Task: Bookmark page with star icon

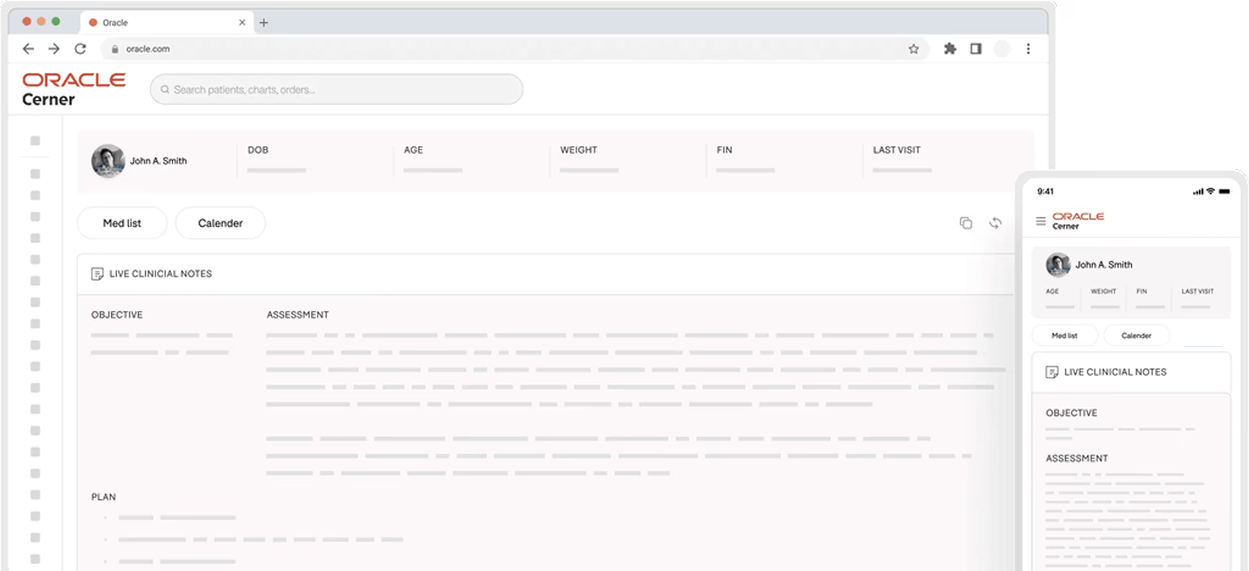Action: (913, 49)
